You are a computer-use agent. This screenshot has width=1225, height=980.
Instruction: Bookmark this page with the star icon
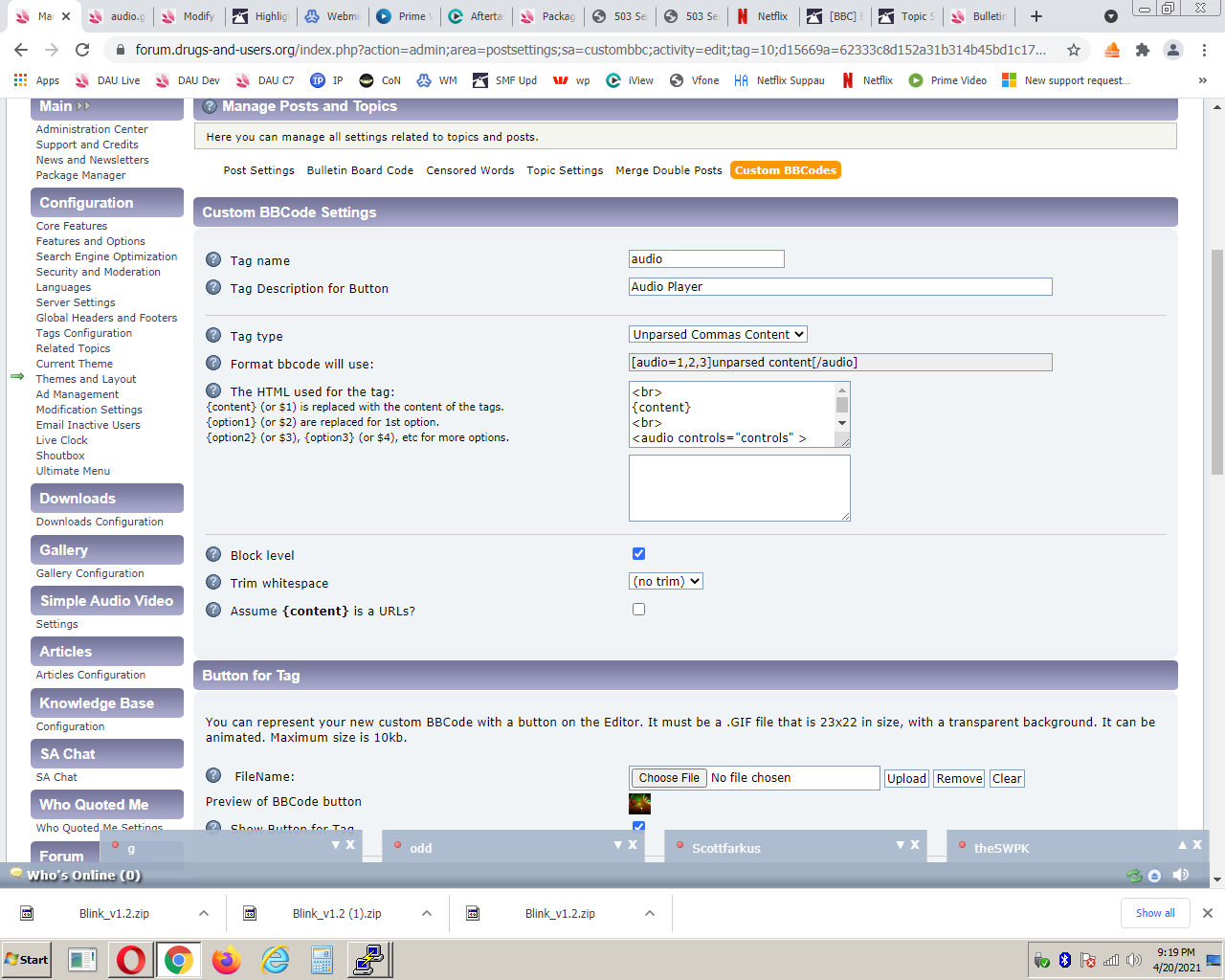coord(1074,50)
